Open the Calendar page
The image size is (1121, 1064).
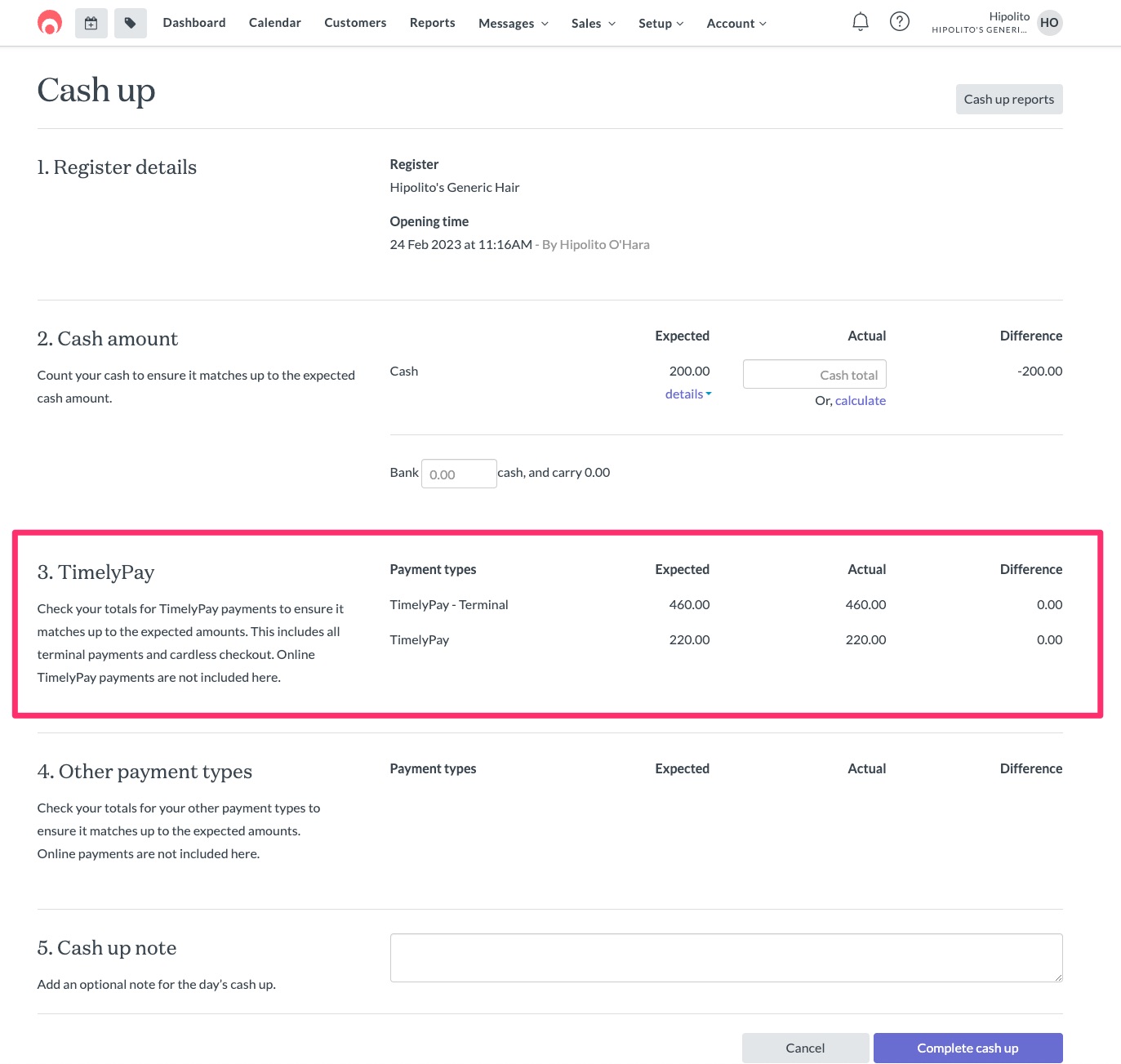point(275,23)
